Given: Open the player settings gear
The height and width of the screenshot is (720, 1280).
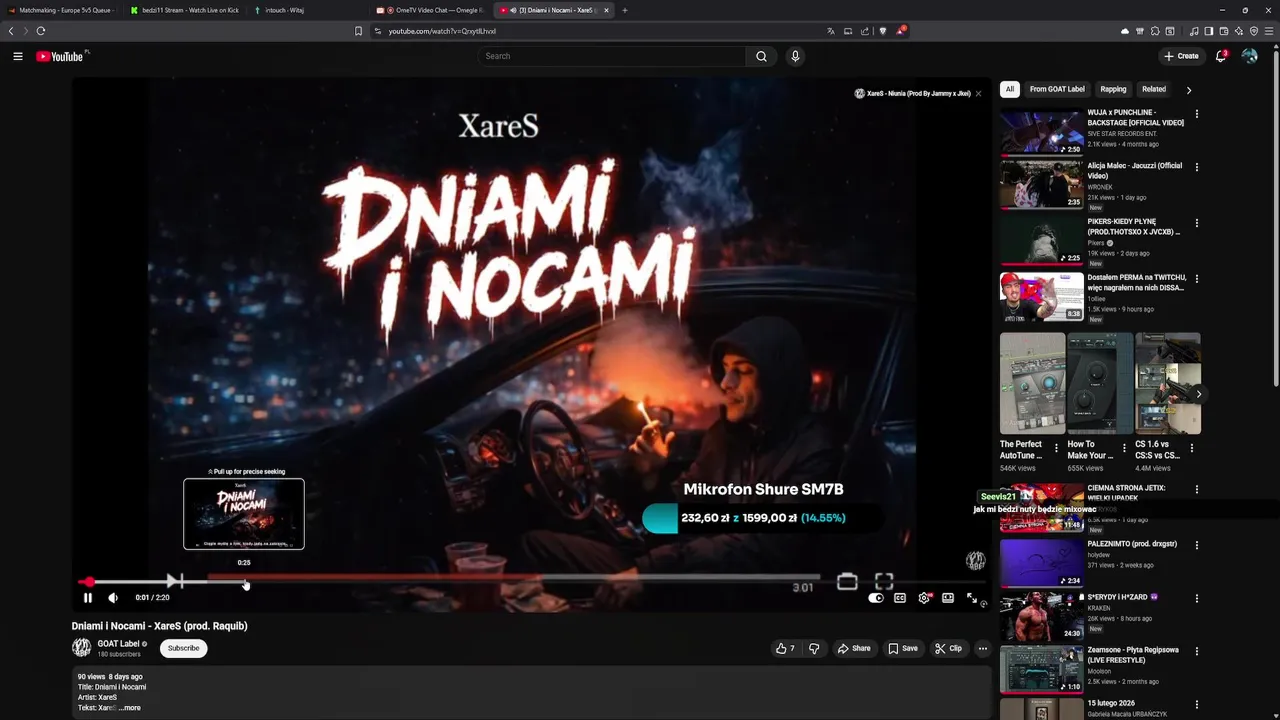Looking at the screenshot, I should (x=924, y=598).
